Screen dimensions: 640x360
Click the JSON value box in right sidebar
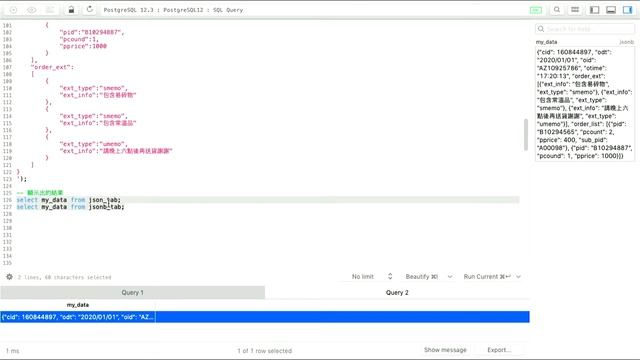tap(584, 104)
